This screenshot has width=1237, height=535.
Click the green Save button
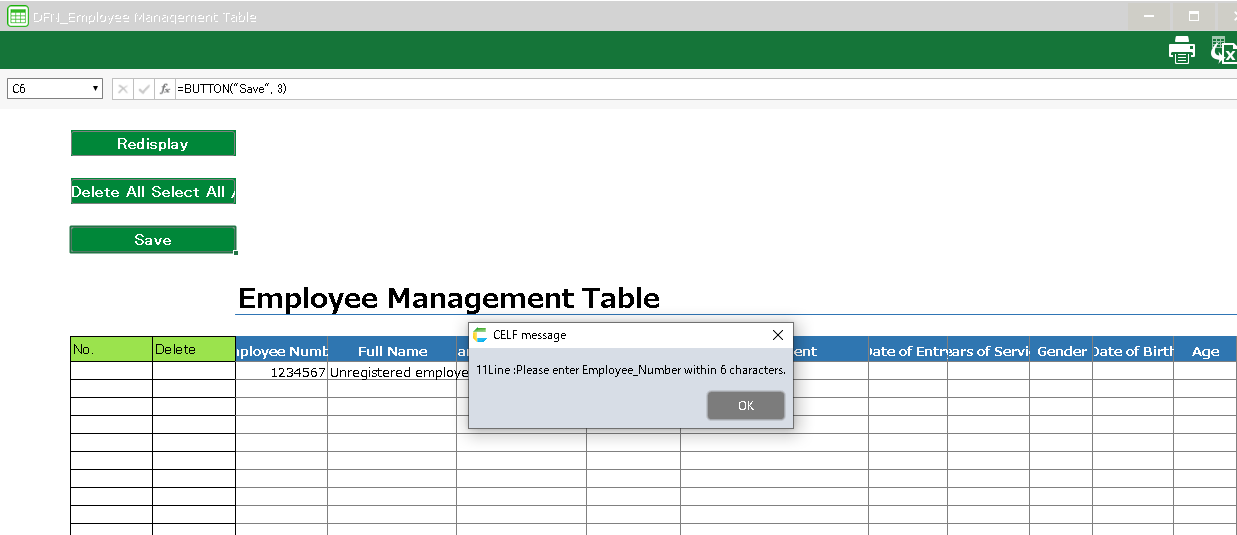point(153,240)
